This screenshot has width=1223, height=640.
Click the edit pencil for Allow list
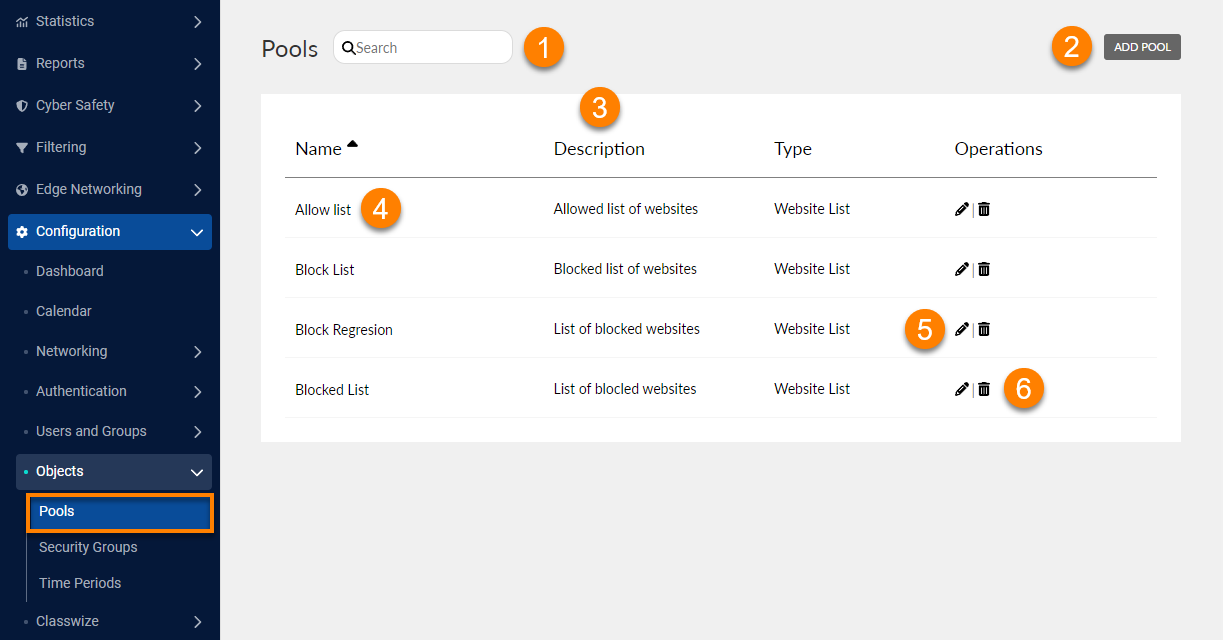[961, 209]
